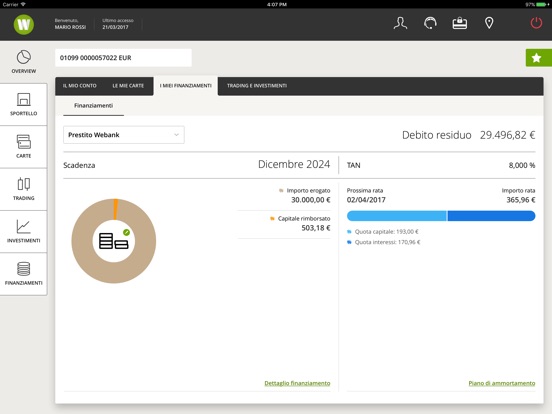Open Investimenti in the sidebar

(24, 231)
